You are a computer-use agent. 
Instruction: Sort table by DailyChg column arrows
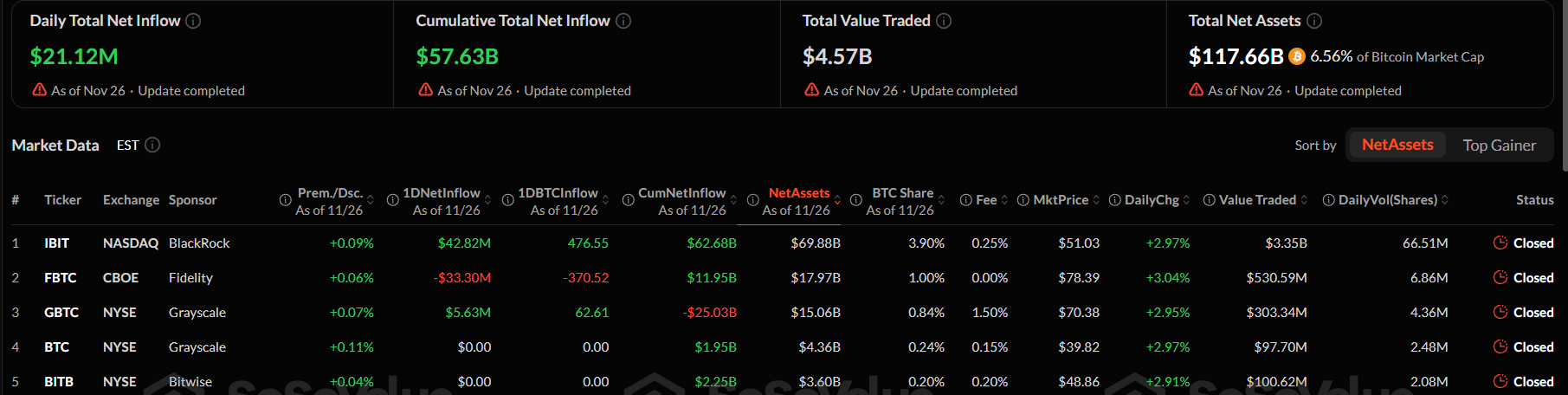[x=1186, y=200]
